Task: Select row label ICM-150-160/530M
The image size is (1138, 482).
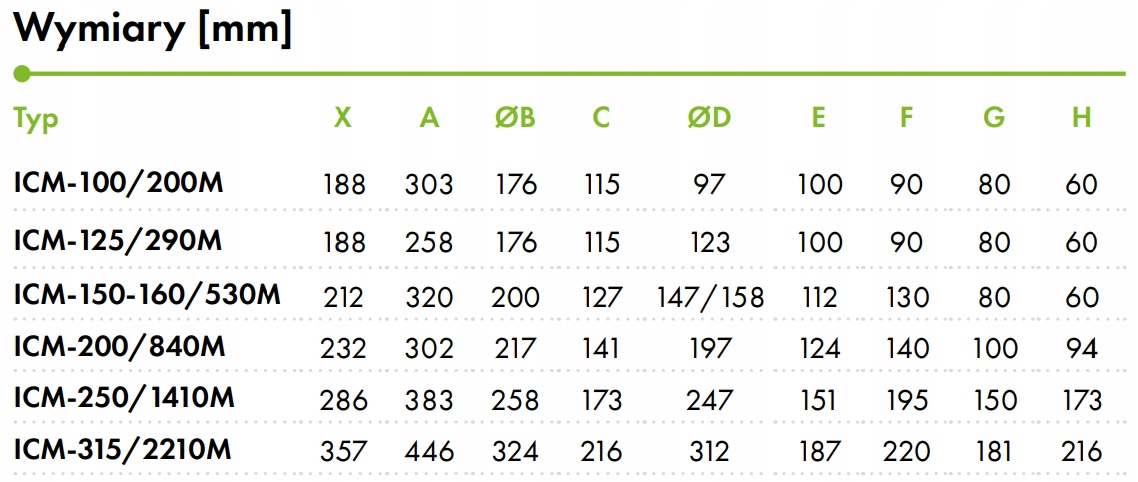Action: pyautogui.click(x=147, y=295)
